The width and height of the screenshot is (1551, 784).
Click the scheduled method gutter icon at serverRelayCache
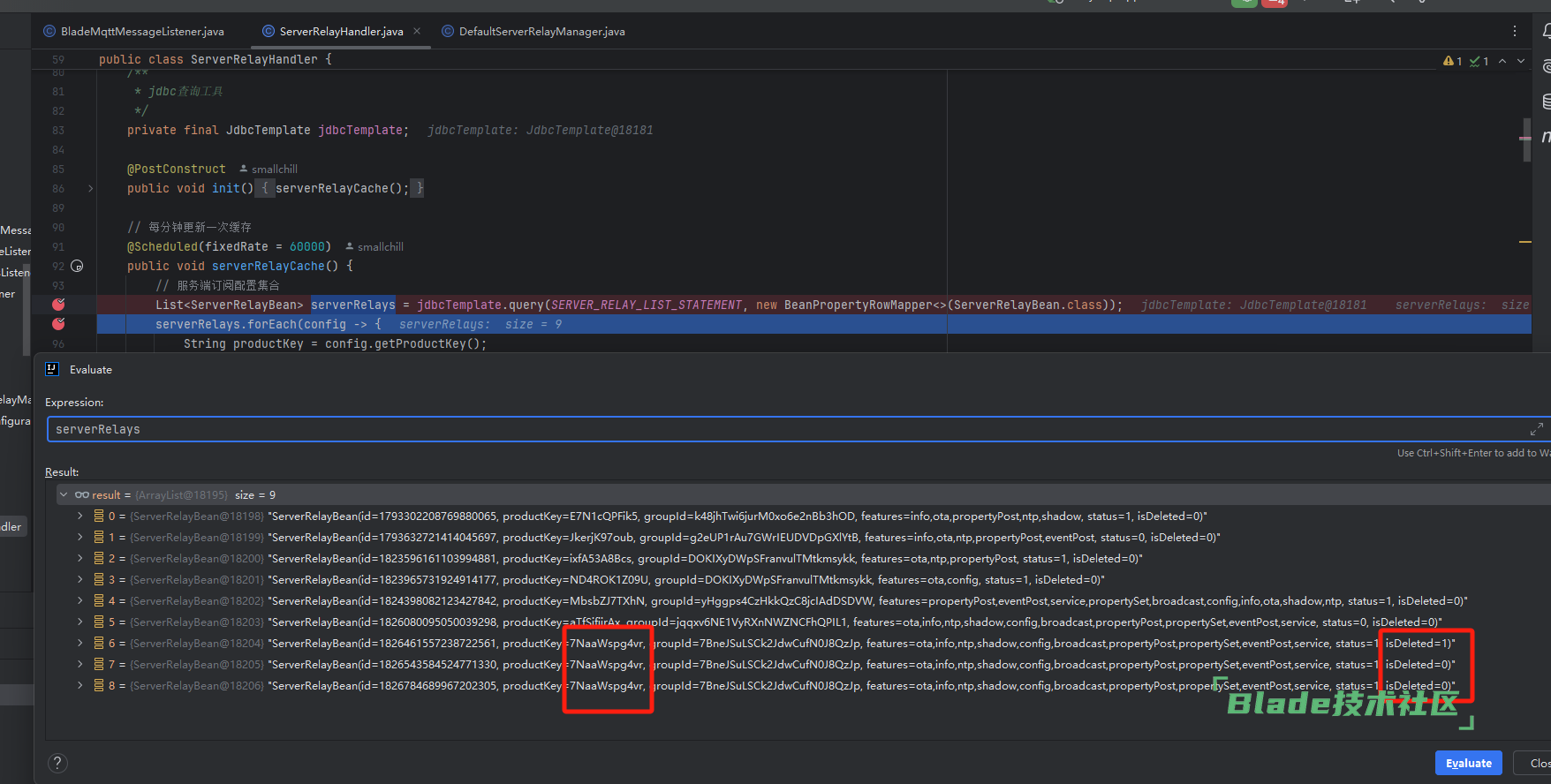[77, 266]
